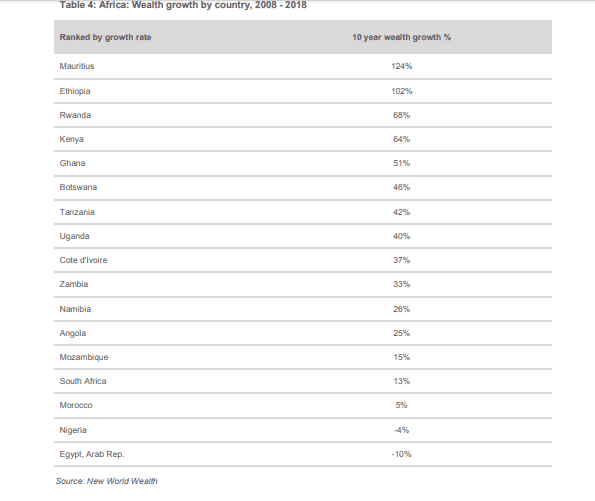Image resolution: width=595 pixels, height=501 pixels.
Task: Select the '10 year wealth growth %' header
Action: 401,37
